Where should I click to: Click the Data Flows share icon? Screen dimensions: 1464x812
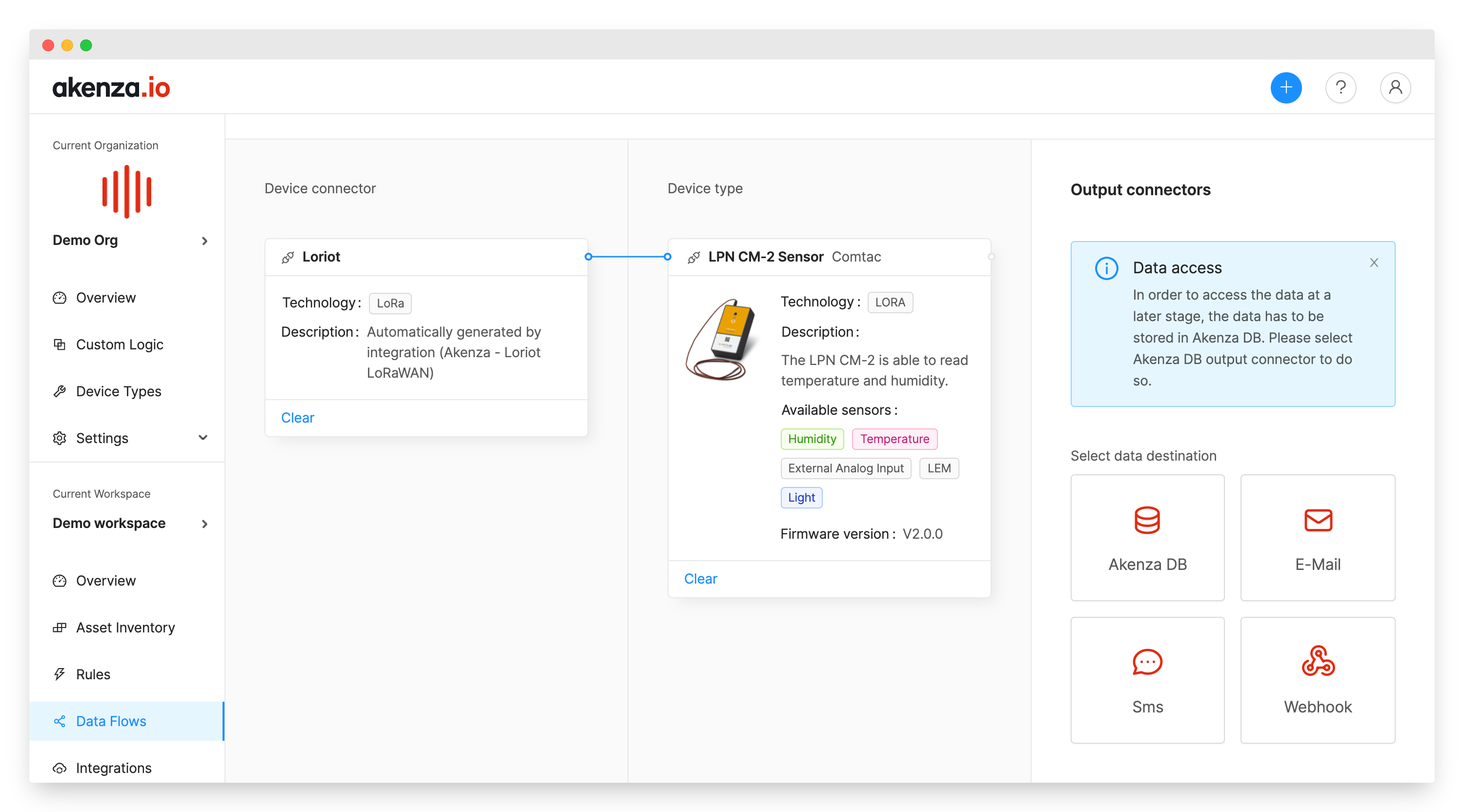60,721
